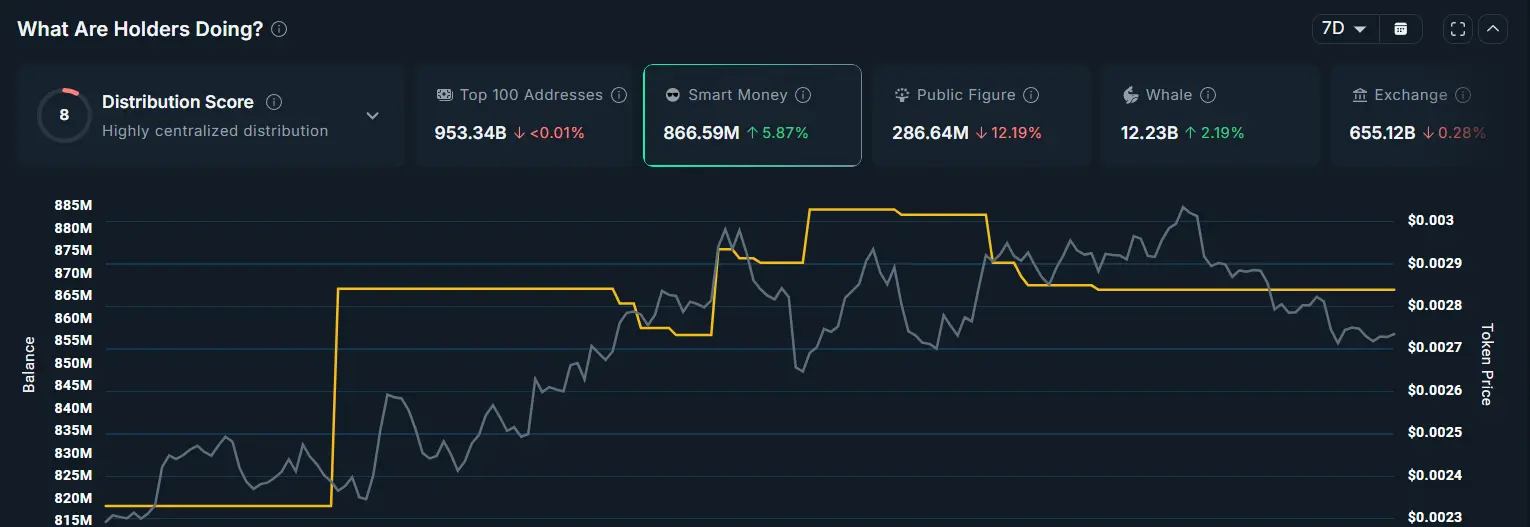
Task: Collapse the holders panel chevron
Action: pos(1493,29)
